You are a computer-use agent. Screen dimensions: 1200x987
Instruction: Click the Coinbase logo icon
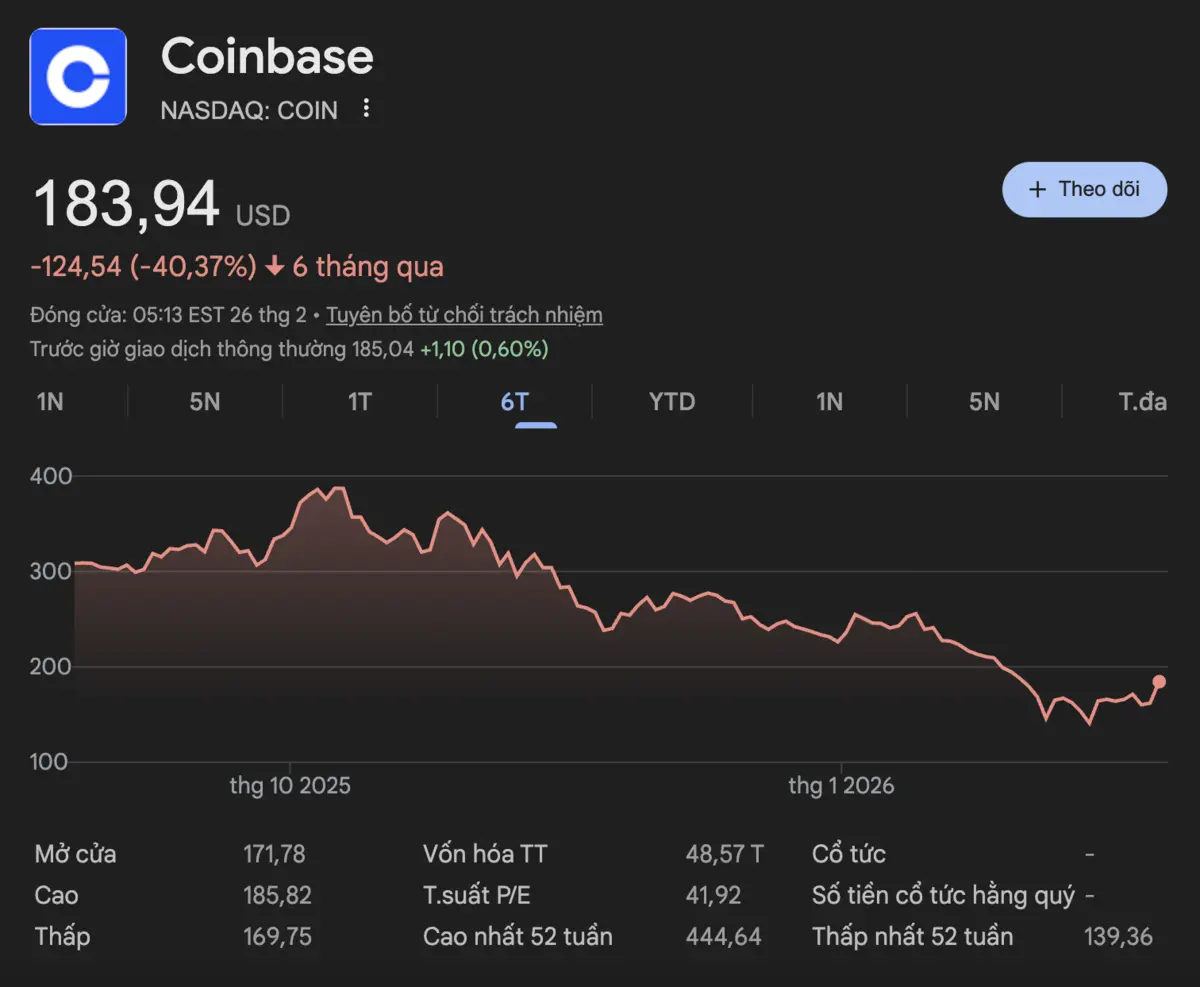[x=78, y=76]
